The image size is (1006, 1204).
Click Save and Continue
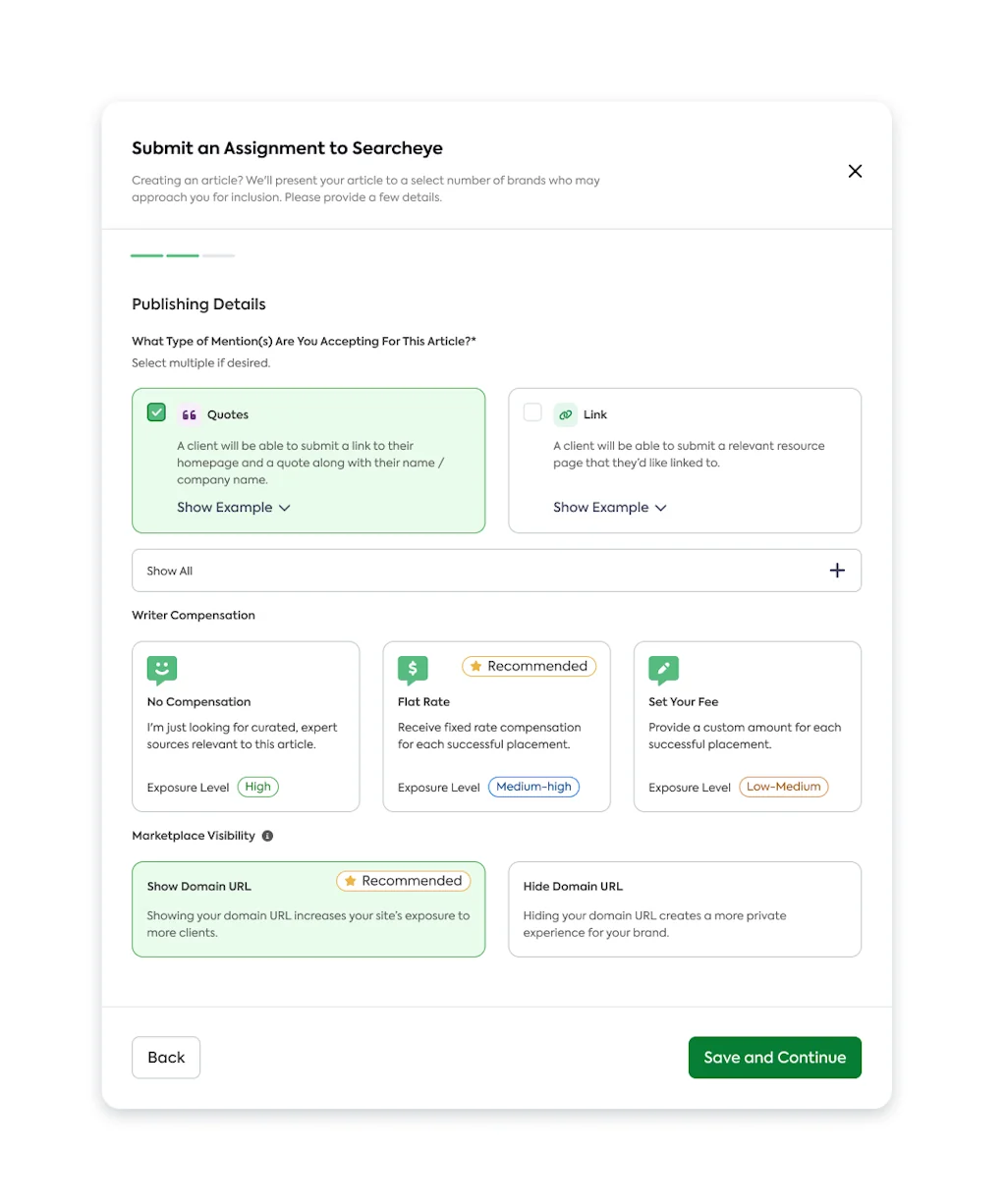(x=774, y=1058)
